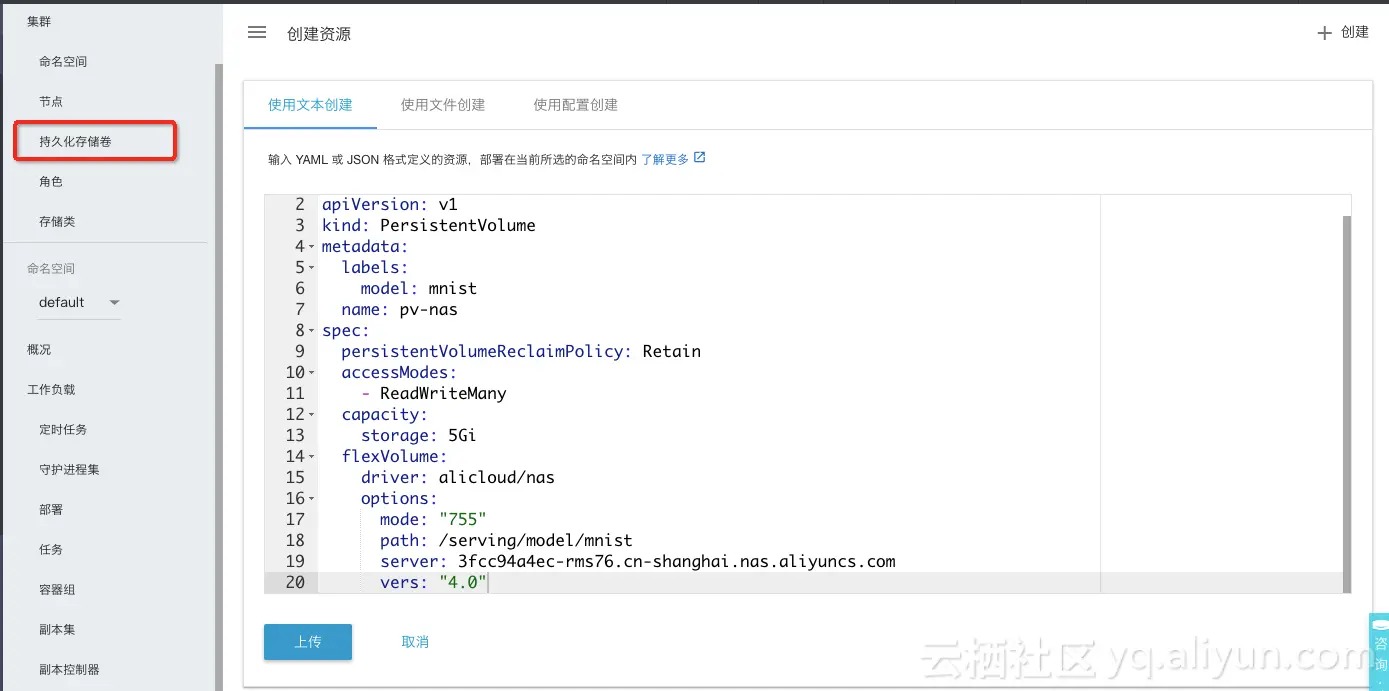The height and width of the screenshot is (691, 1389).
Task: Collapse accessModes fold at line 10
Action: pyautogui.click(x=311, y=373)
